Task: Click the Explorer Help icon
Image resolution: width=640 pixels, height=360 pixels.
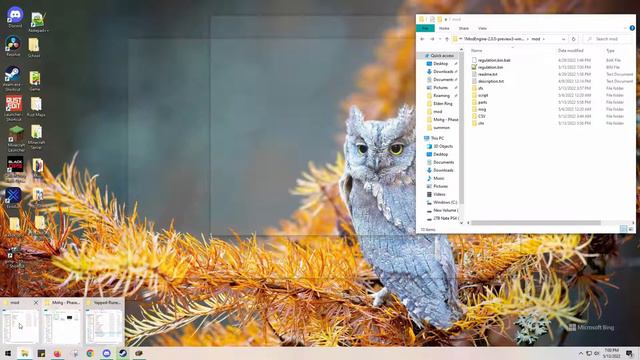Action: (632, 28)
